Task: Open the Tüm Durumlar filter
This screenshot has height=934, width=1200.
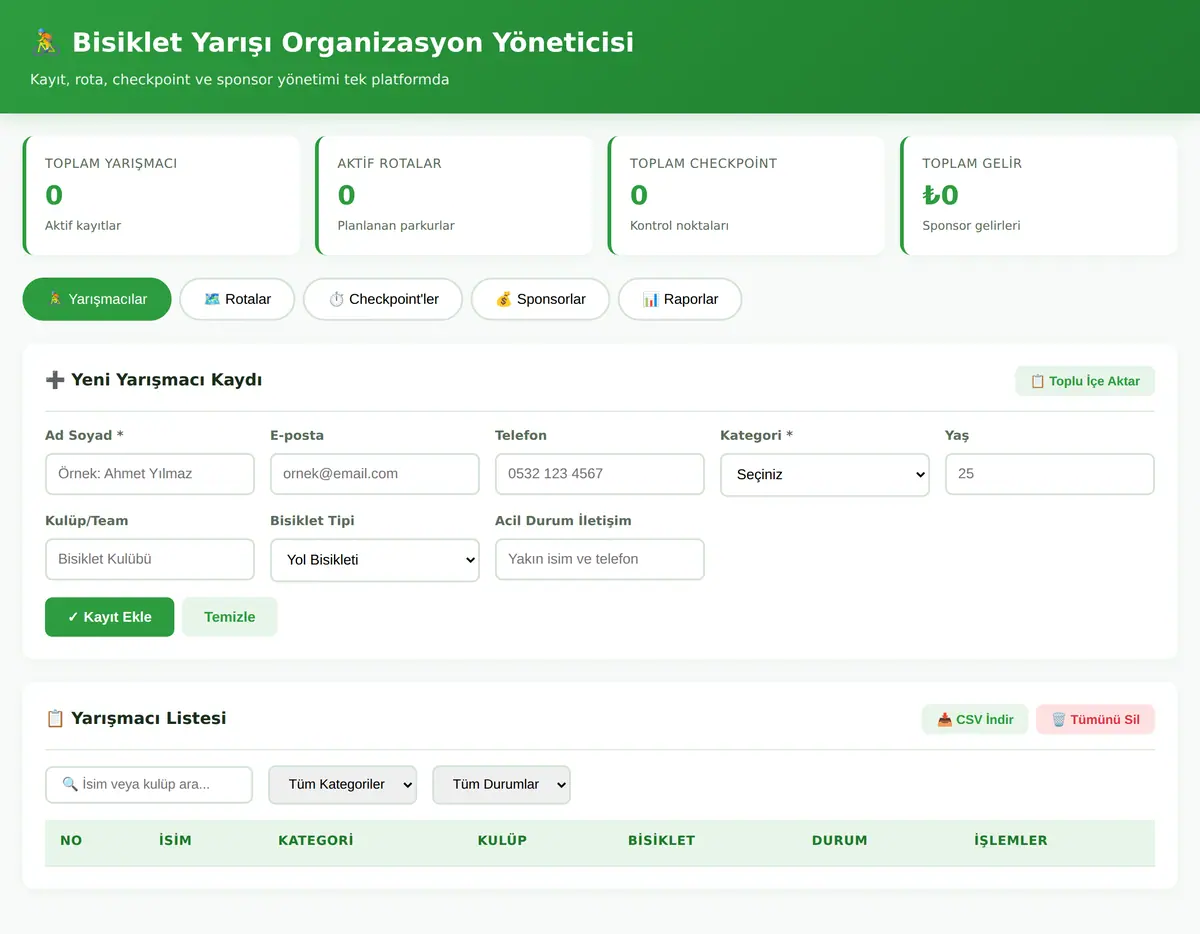Action: tap(501, 785)
